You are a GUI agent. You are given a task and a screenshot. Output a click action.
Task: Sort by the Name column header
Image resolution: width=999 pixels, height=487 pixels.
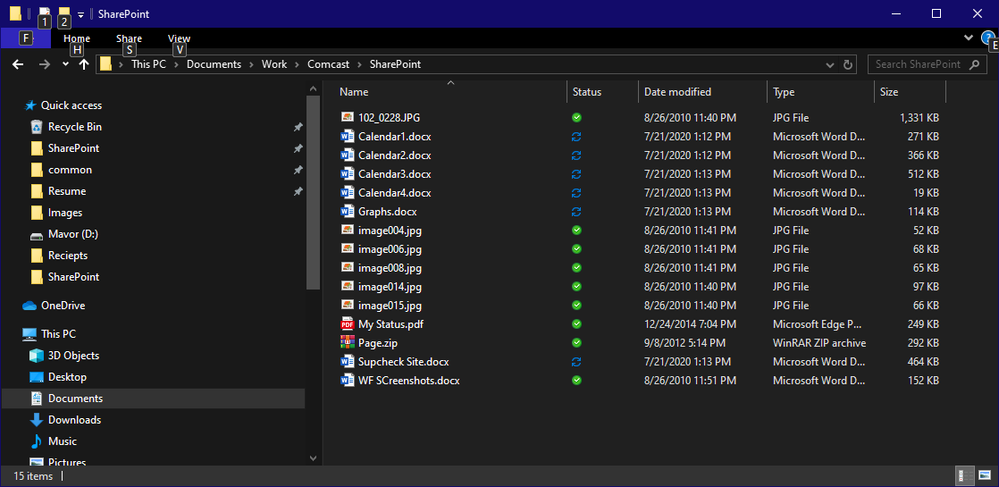(450, 92)
